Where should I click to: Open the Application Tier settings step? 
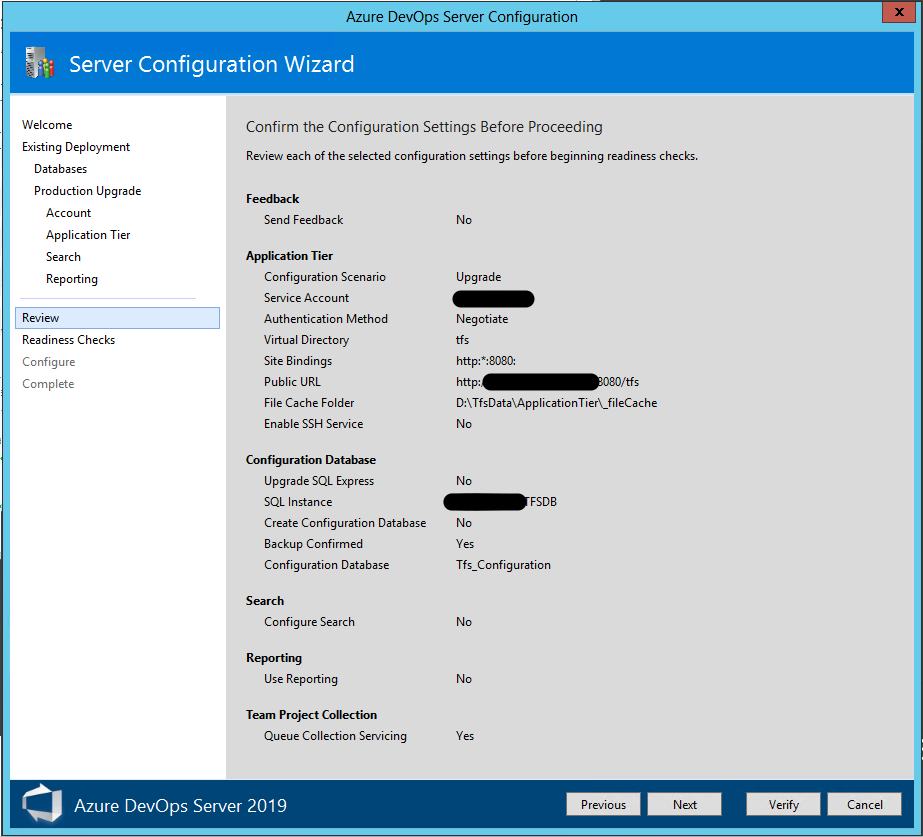[88, 234]
